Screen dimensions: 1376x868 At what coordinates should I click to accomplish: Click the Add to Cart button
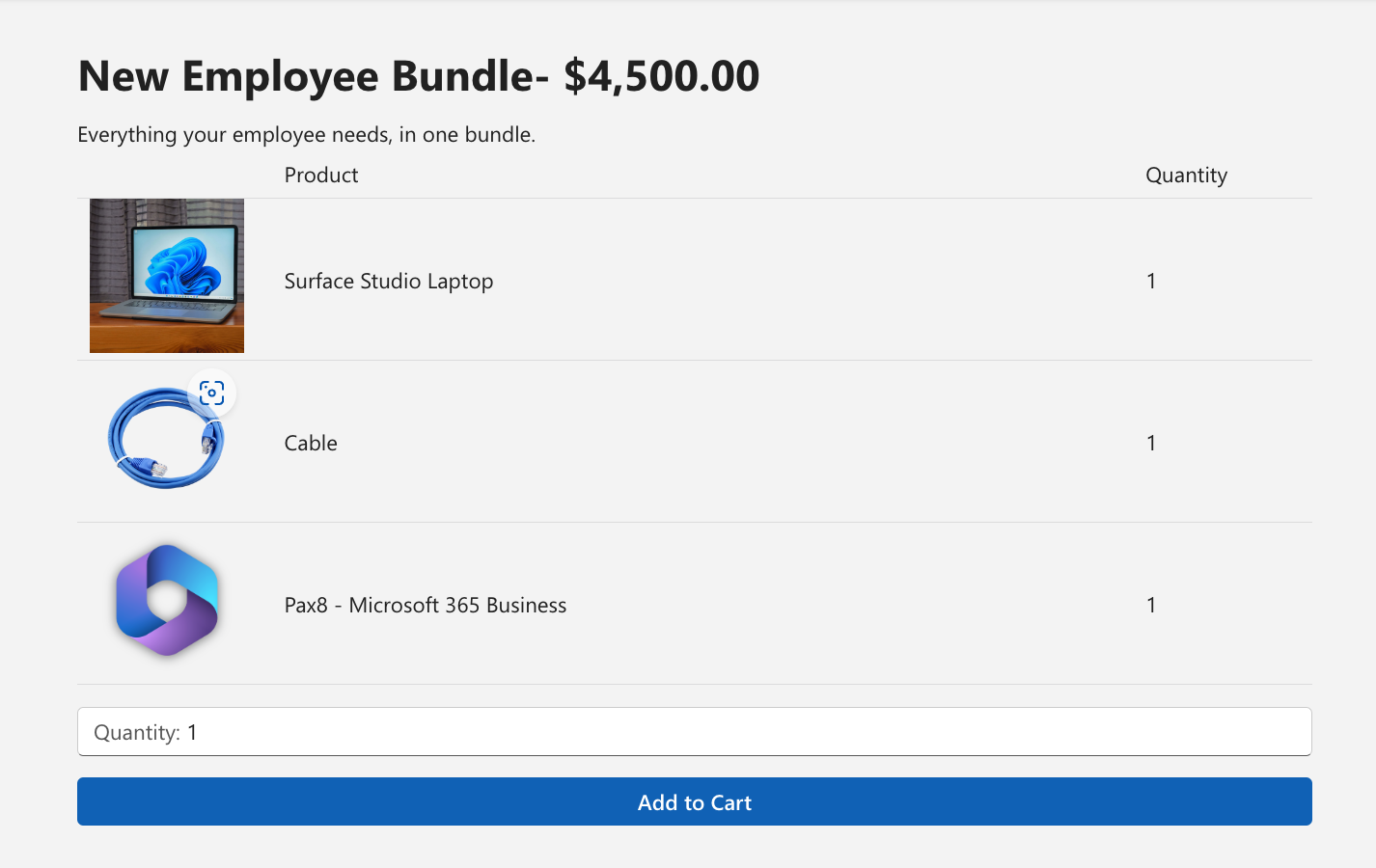[x=695, y=801]
